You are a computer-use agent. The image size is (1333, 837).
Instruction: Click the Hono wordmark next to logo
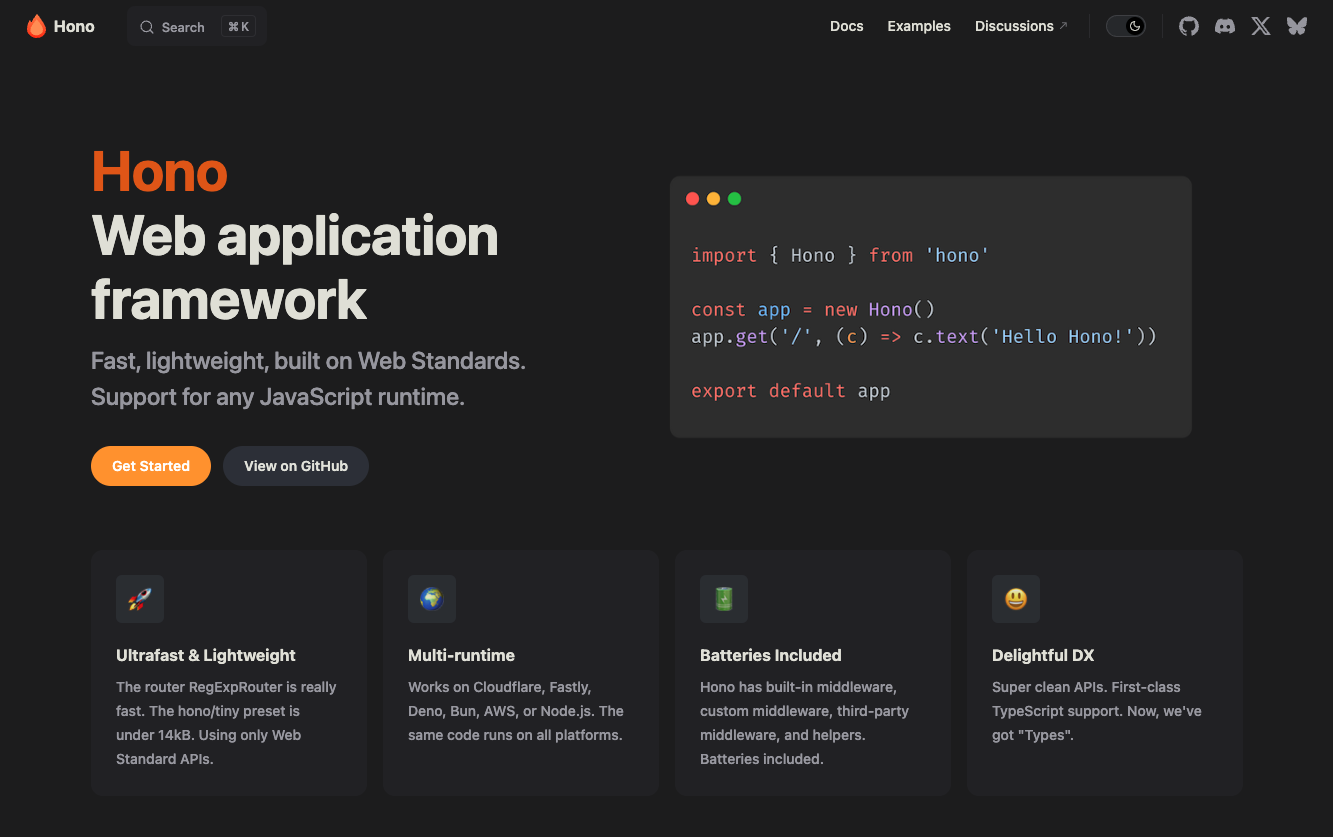click(x=75, y=26)
